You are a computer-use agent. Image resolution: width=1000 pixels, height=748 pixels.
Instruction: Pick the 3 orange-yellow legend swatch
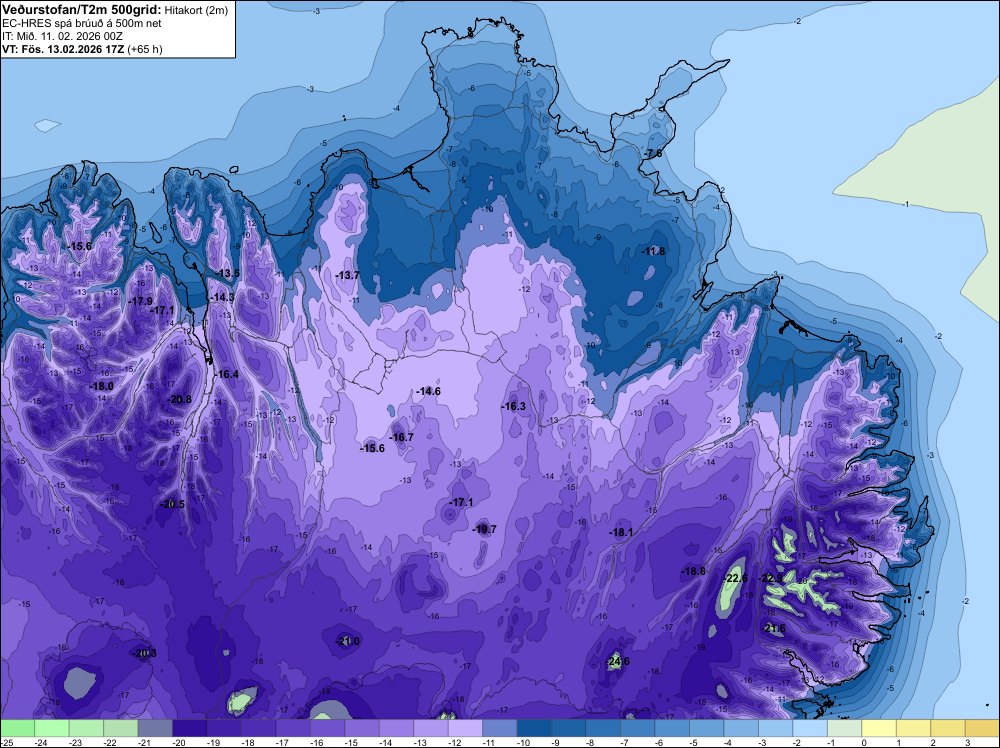point(982,728)
